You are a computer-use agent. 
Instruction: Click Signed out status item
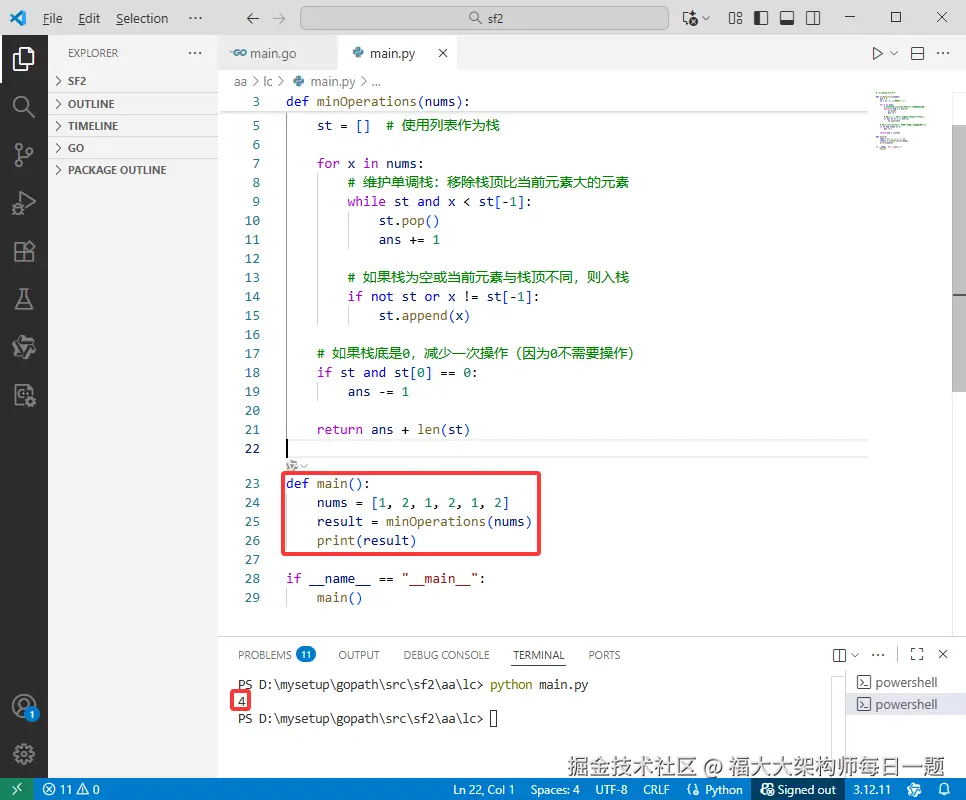coord(798,789)
